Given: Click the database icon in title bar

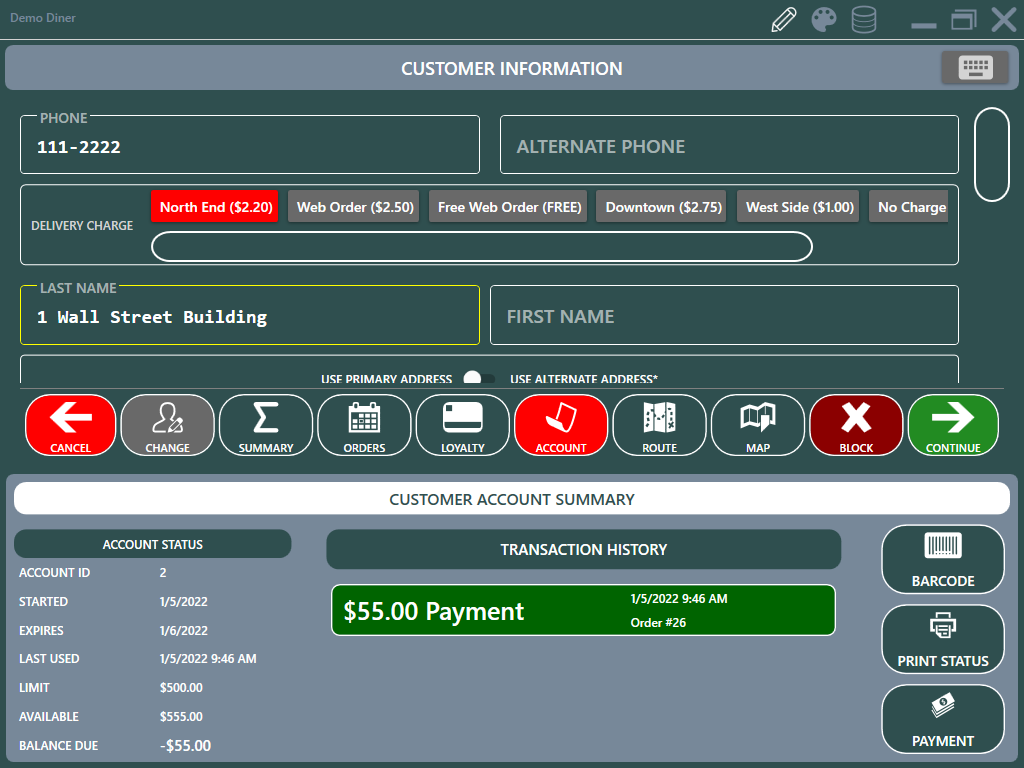Looking at the screenshot, I should pyautogui.click(x=863, y=20).
